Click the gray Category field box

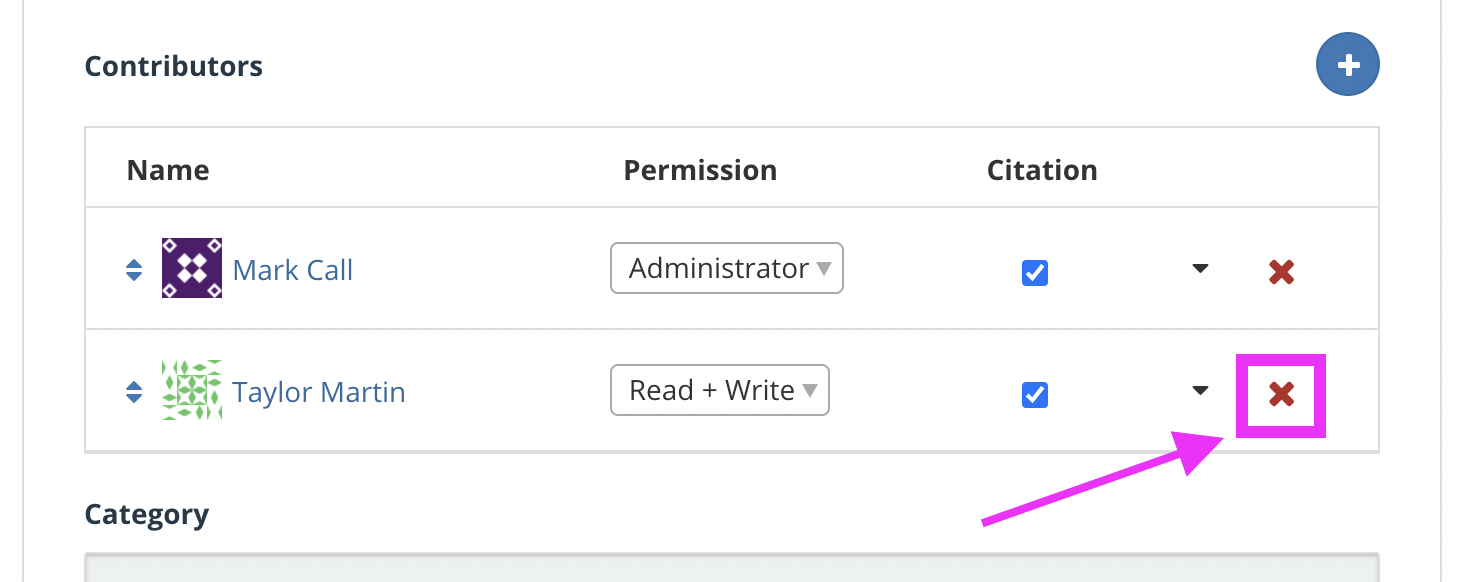click(732, 566)
